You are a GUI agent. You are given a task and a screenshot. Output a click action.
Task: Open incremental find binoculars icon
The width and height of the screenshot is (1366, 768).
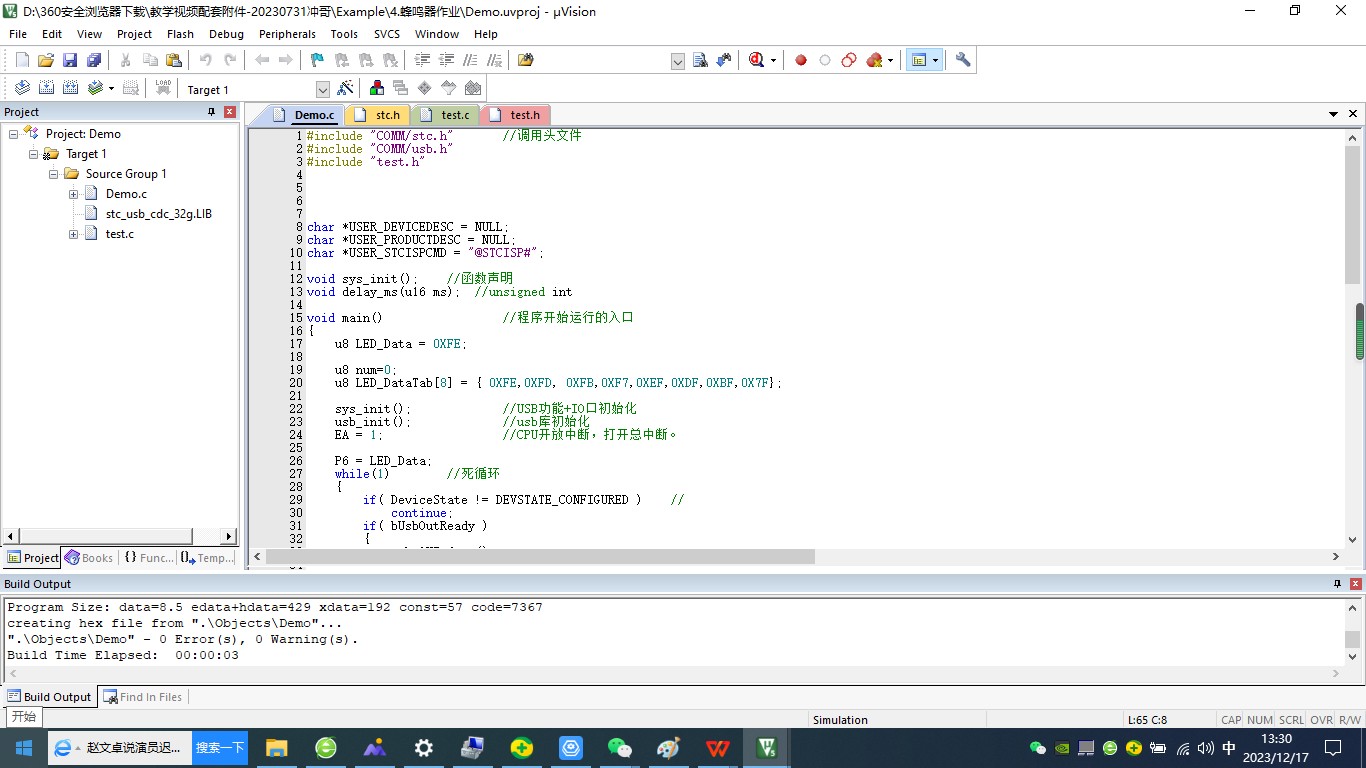click(724, 60)
